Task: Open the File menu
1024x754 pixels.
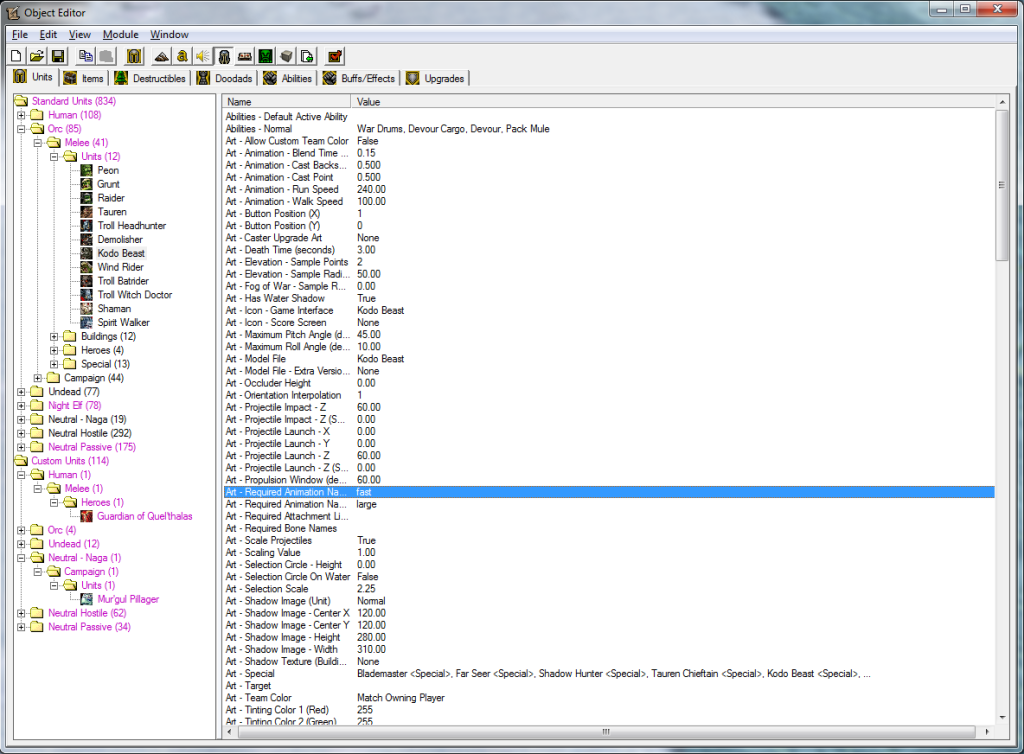Action: point(20,35)
